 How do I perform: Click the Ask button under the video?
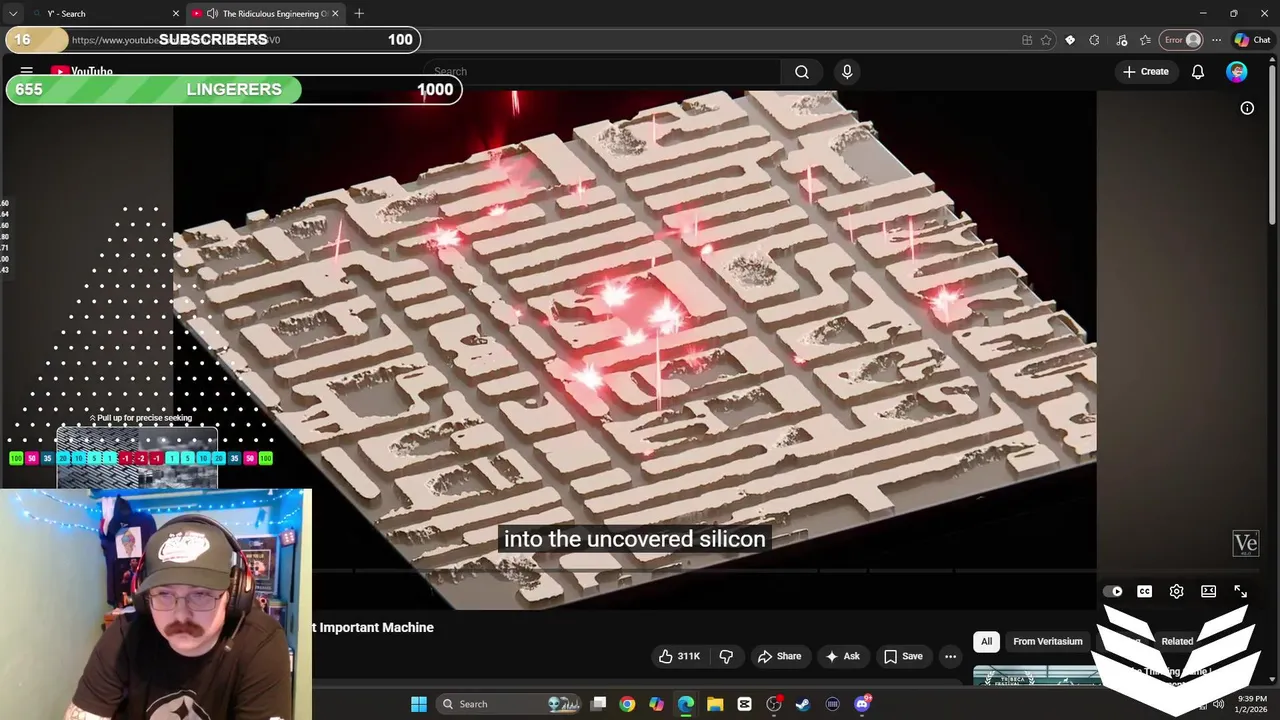[842, 656]
